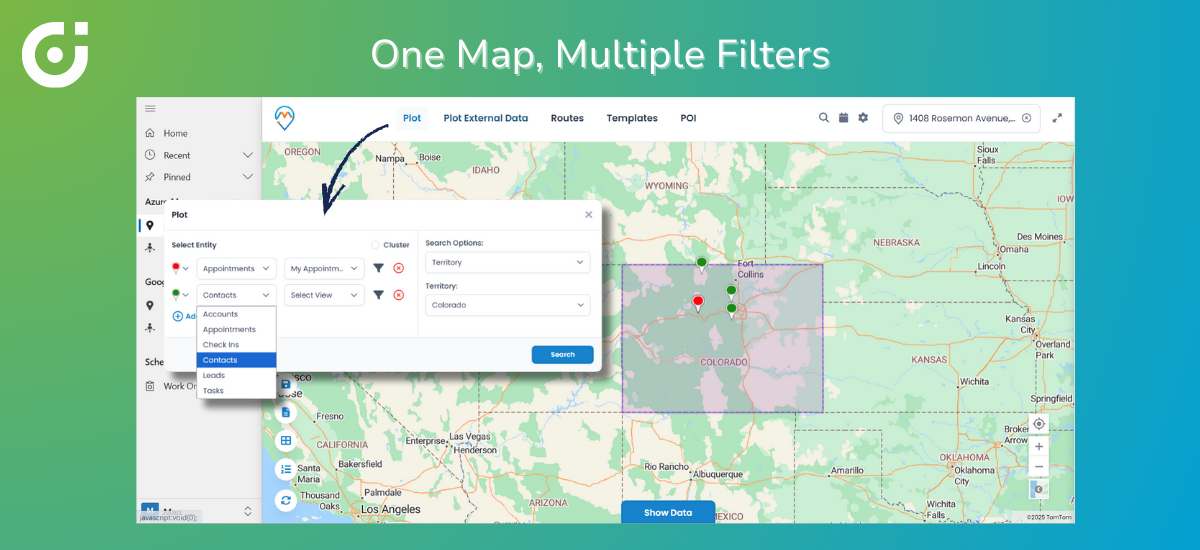Choose Leads from the entity list
This screenshot has width=1200, height=550.
pos(237,375)
